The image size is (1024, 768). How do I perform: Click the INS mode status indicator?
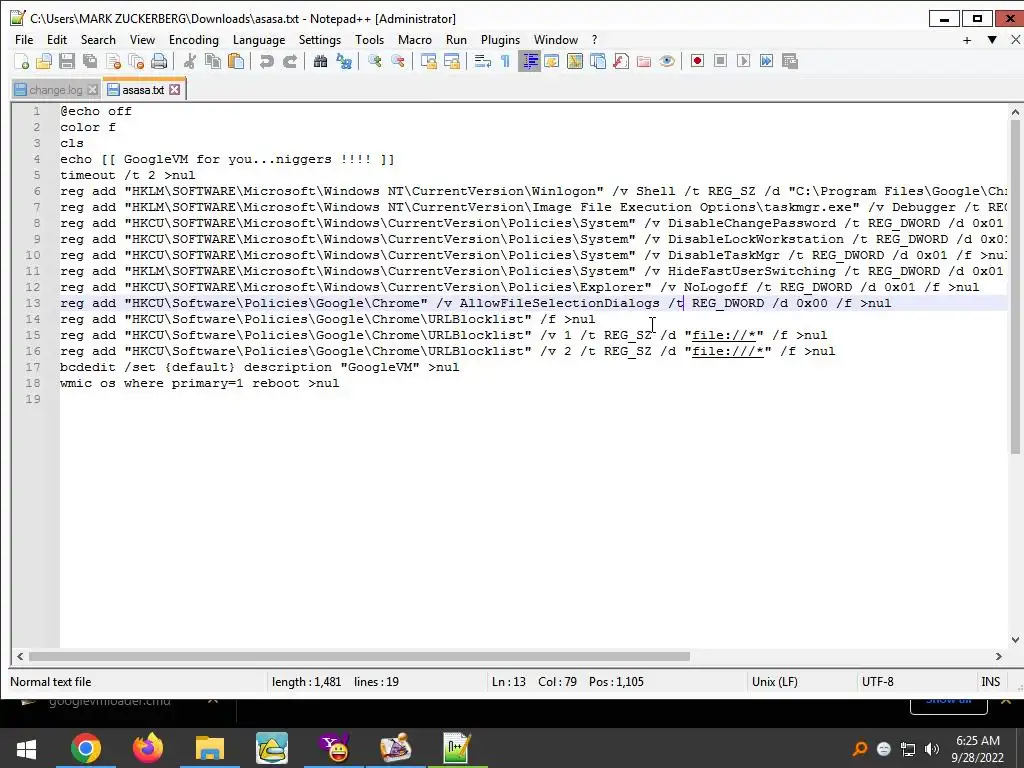pos(990,682)
